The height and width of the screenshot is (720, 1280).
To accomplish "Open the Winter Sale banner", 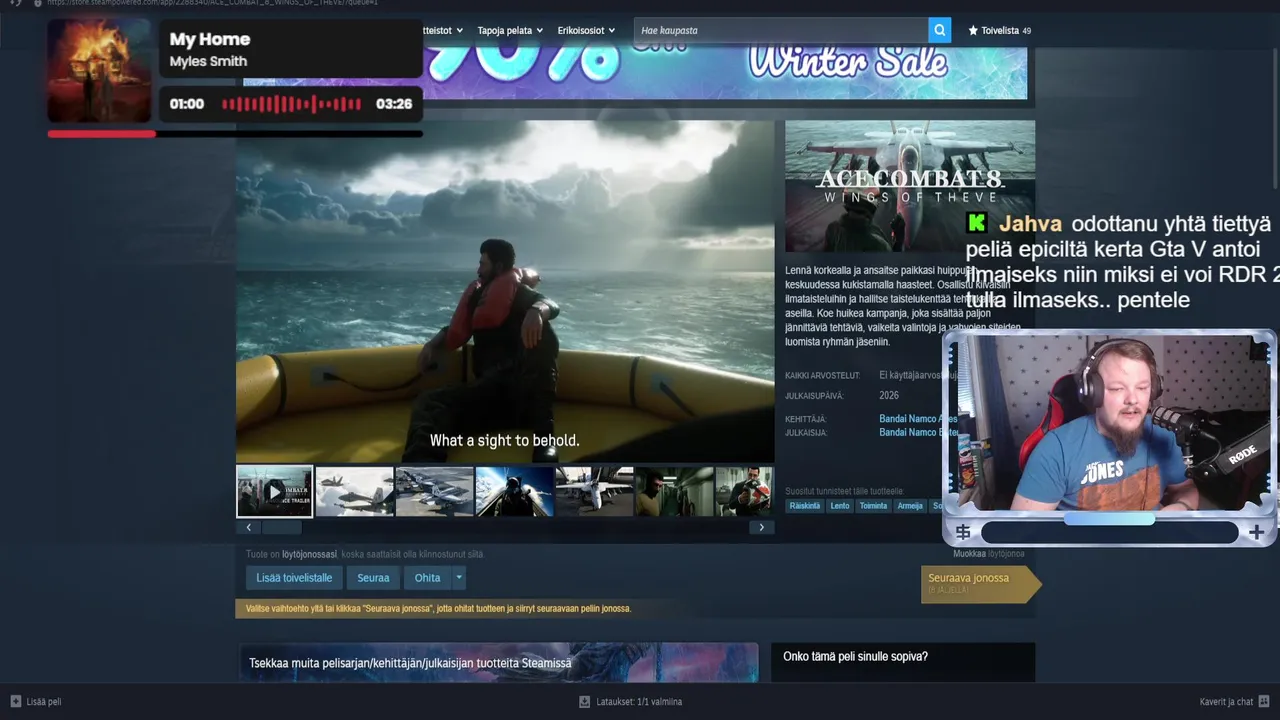I will click(x=635, y=72).
